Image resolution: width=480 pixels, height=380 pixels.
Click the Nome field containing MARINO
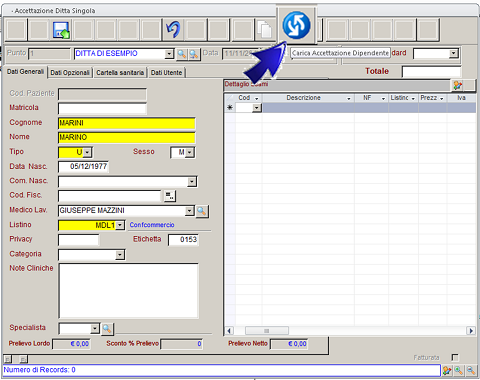coord(127,137)
